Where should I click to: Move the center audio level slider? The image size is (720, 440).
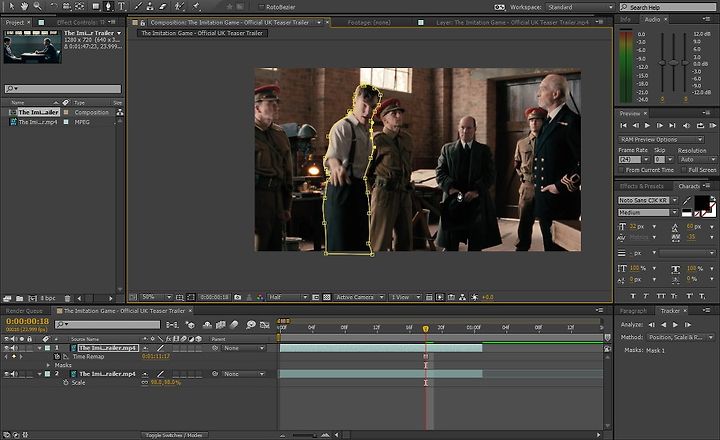pos(673,62)
